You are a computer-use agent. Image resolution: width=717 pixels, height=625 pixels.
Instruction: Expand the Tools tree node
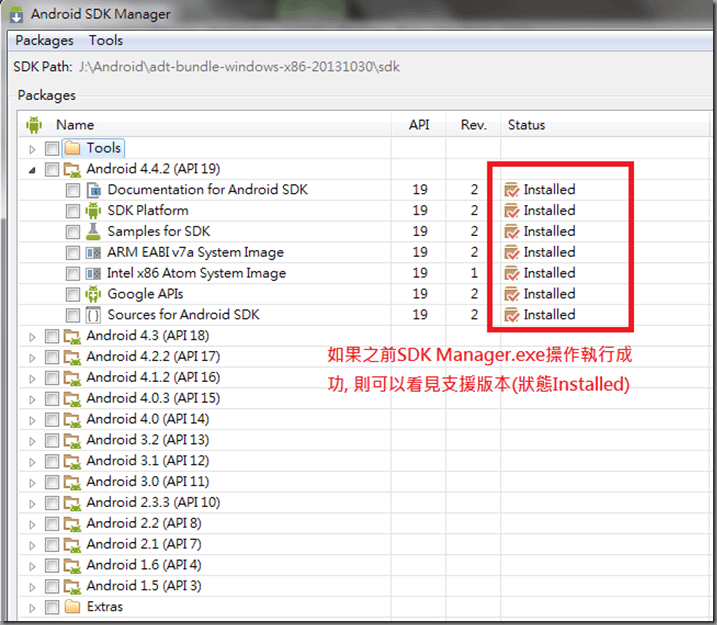(32, 149)
